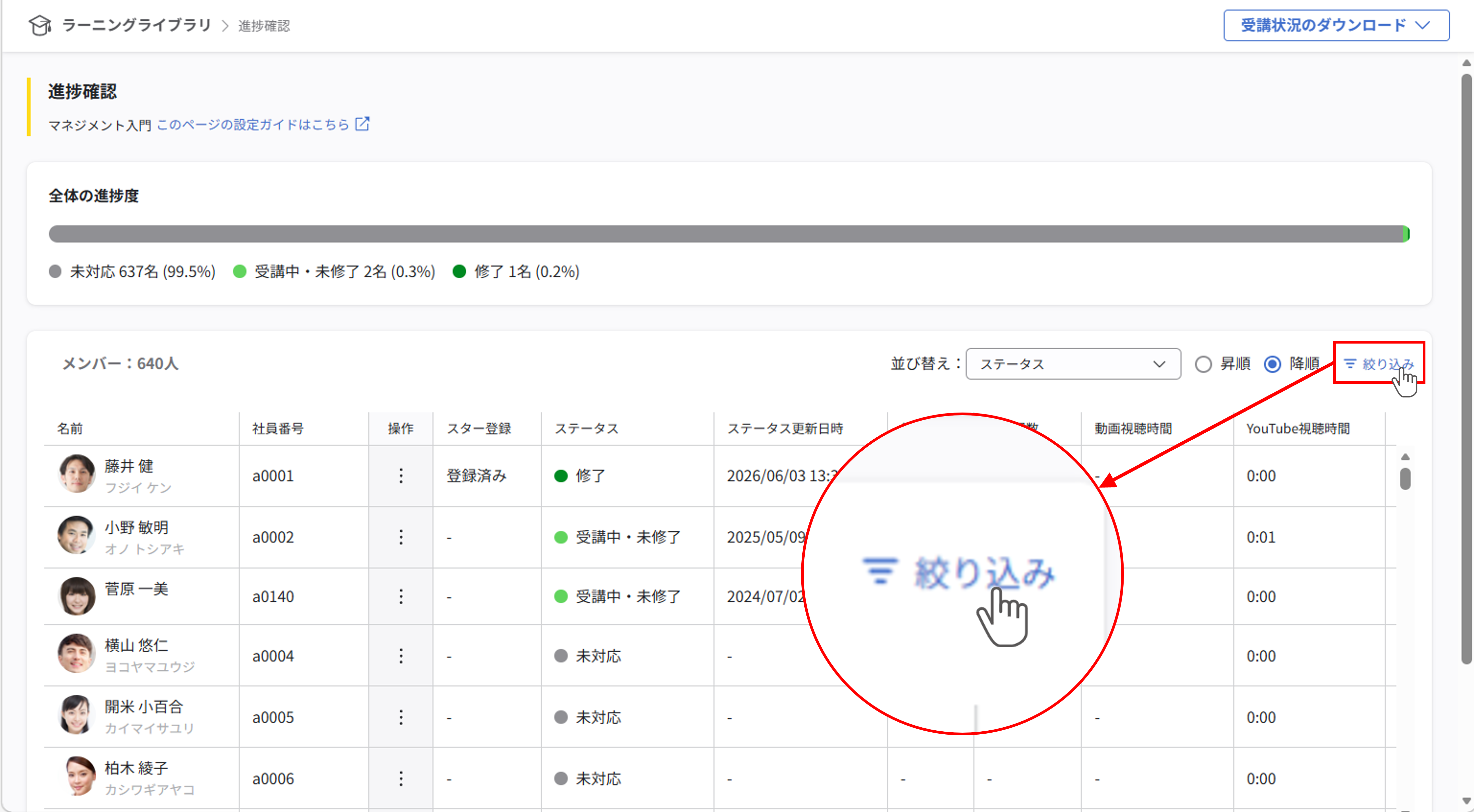Click the 絞り込み filter button
1474x812 pixels.
[1379, 364]
